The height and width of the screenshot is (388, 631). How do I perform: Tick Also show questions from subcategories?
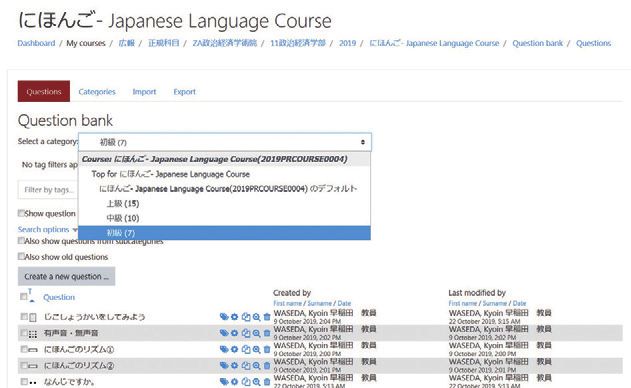pos(21,241)
